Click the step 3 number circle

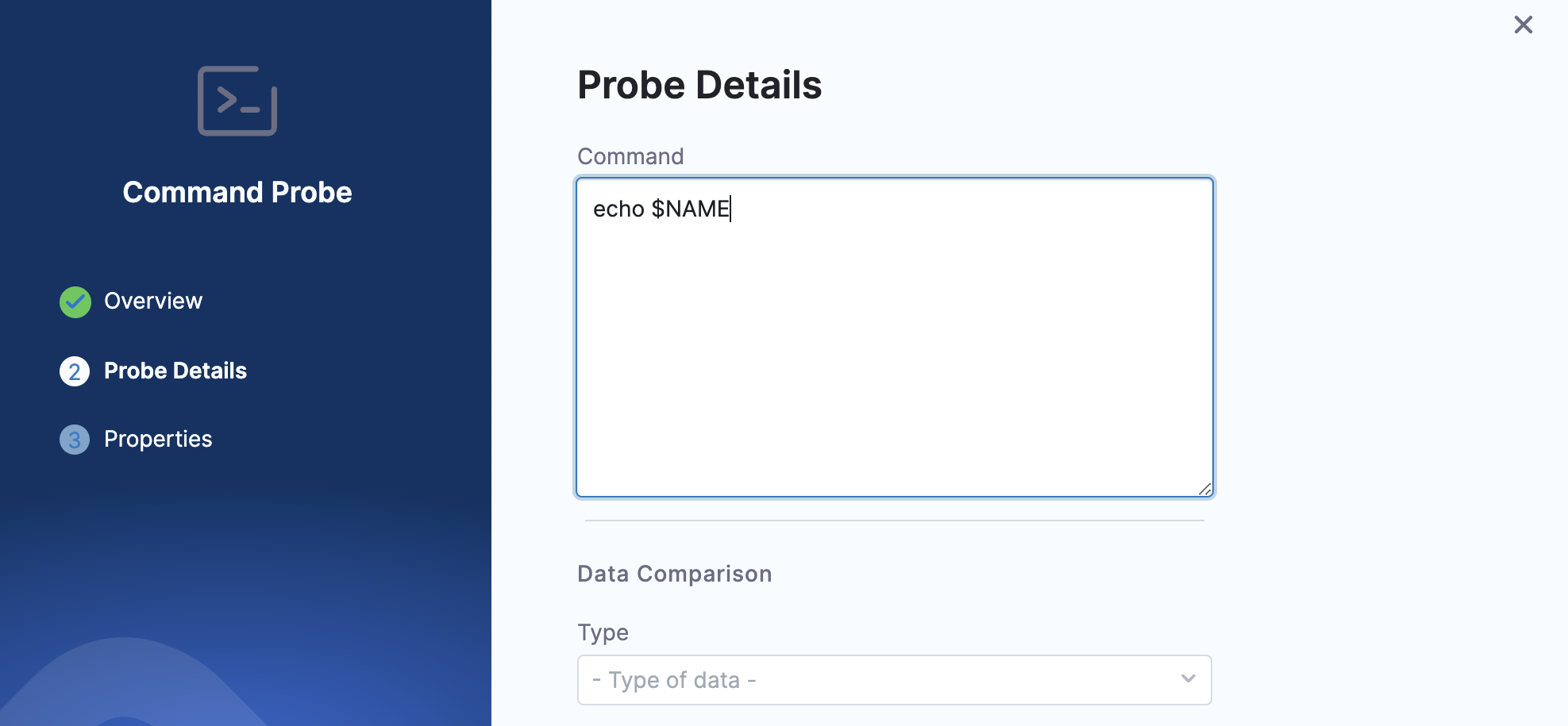[75, 440]
